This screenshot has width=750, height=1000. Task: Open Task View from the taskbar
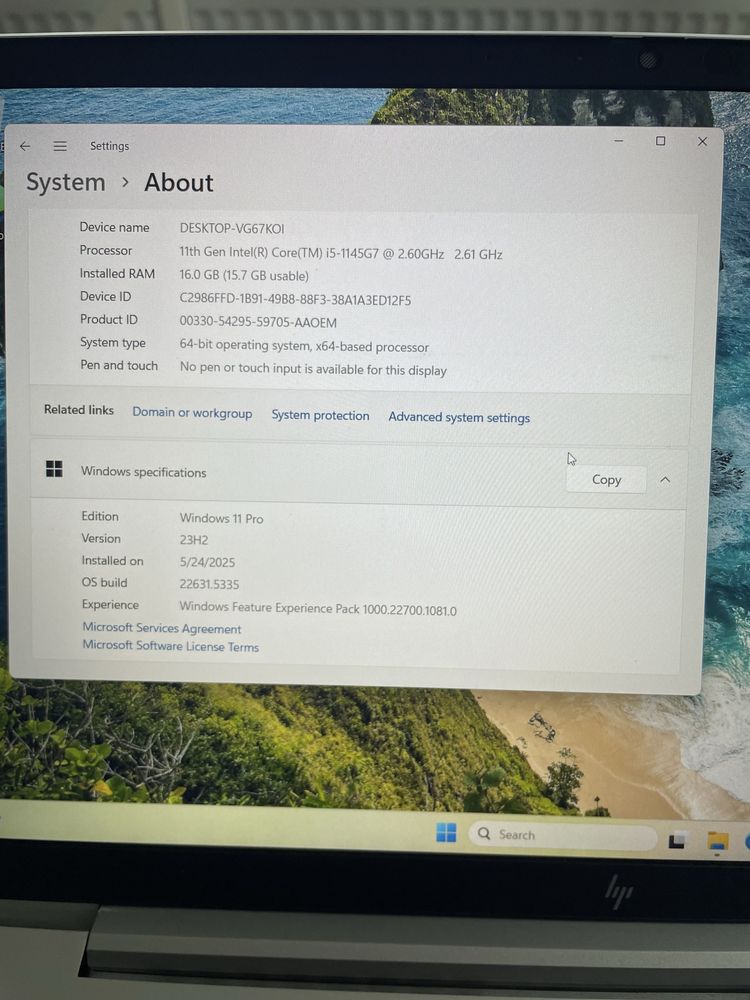(x=677, y=841)
